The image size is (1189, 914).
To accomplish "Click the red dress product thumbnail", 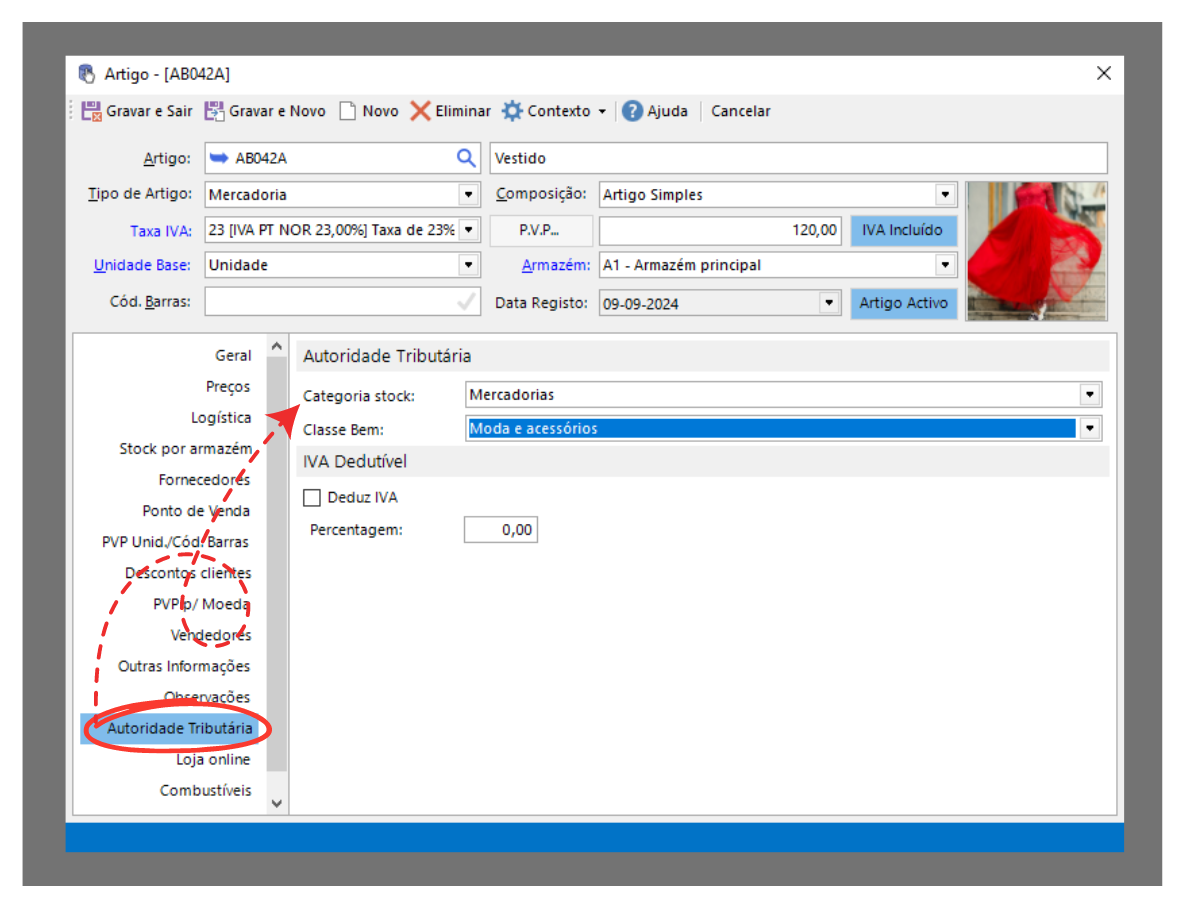I will (x=1036, y=251).
